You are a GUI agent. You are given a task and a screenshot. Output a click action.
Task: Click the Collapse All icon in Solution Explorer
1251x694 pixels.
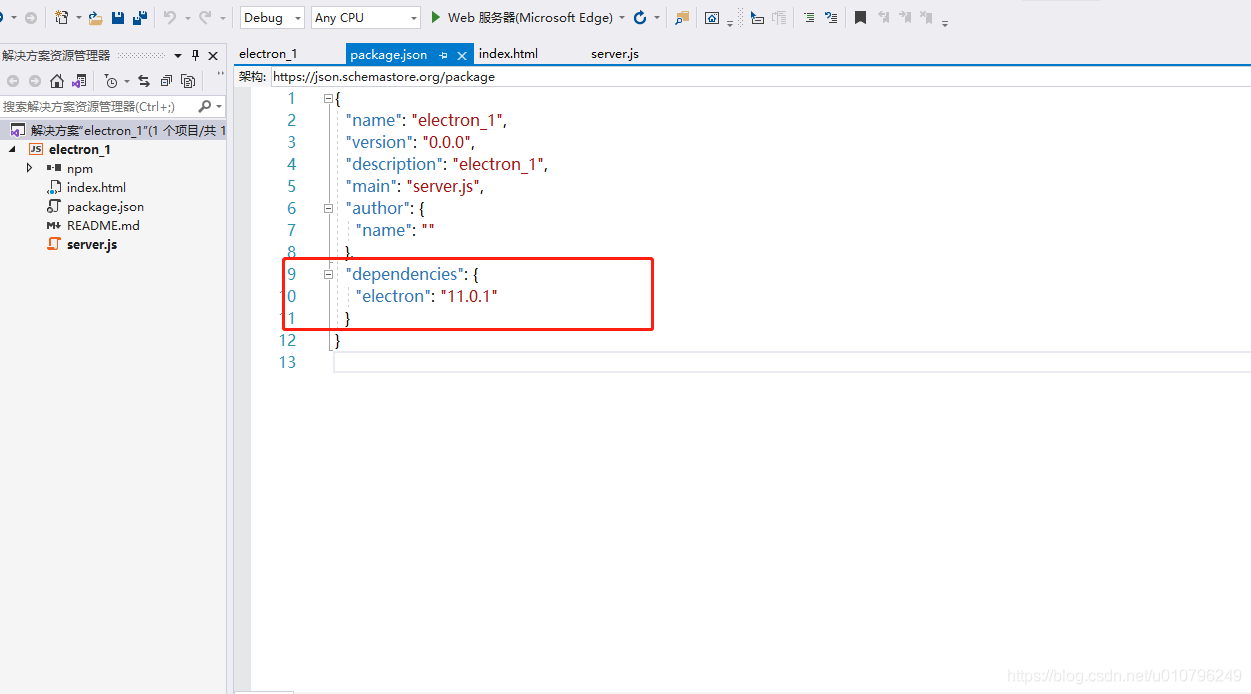(x=166, y=81)
